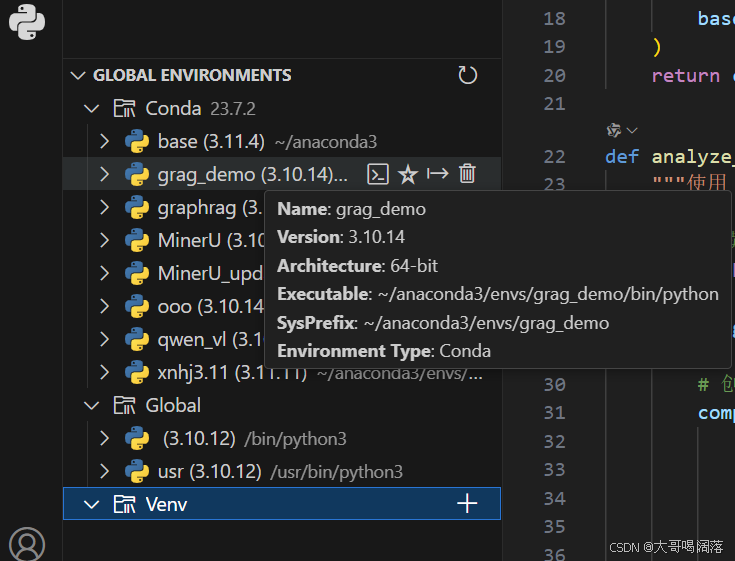Viewport: 735px width, 561px height.
Task: Delete grag_demo environment with trash icon
Action: tap(467, 174)
